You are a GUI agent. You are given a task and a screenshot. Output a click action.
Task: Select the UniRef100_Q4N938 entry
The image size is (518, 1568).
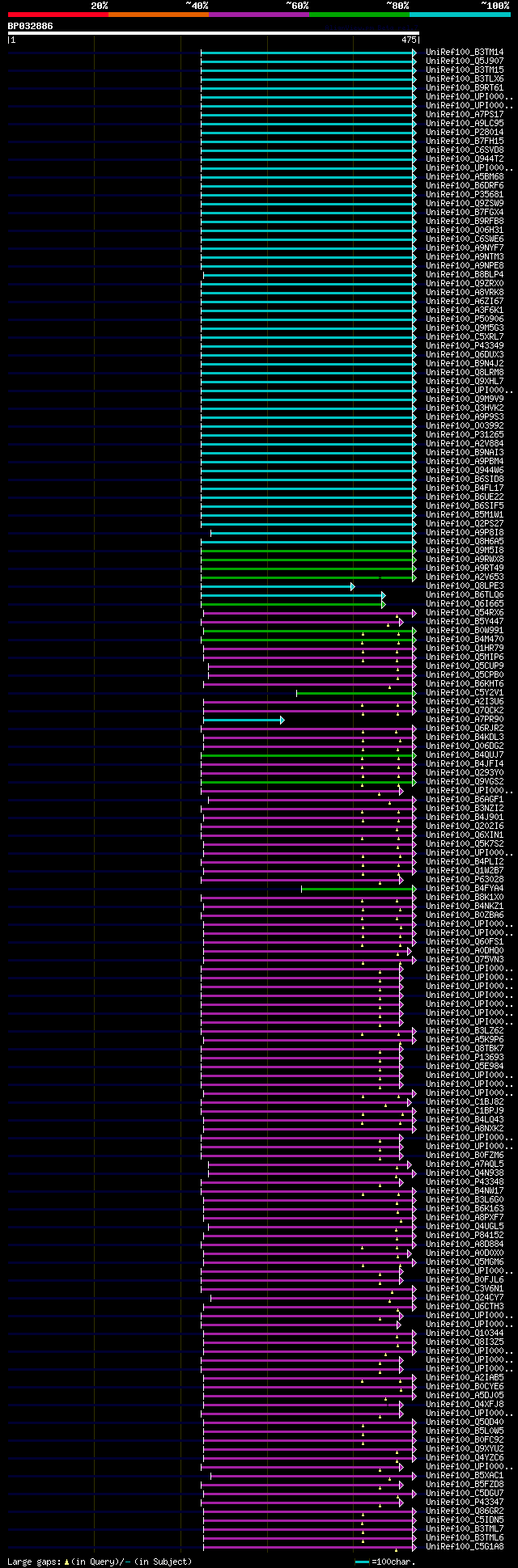click(465, 1173)
